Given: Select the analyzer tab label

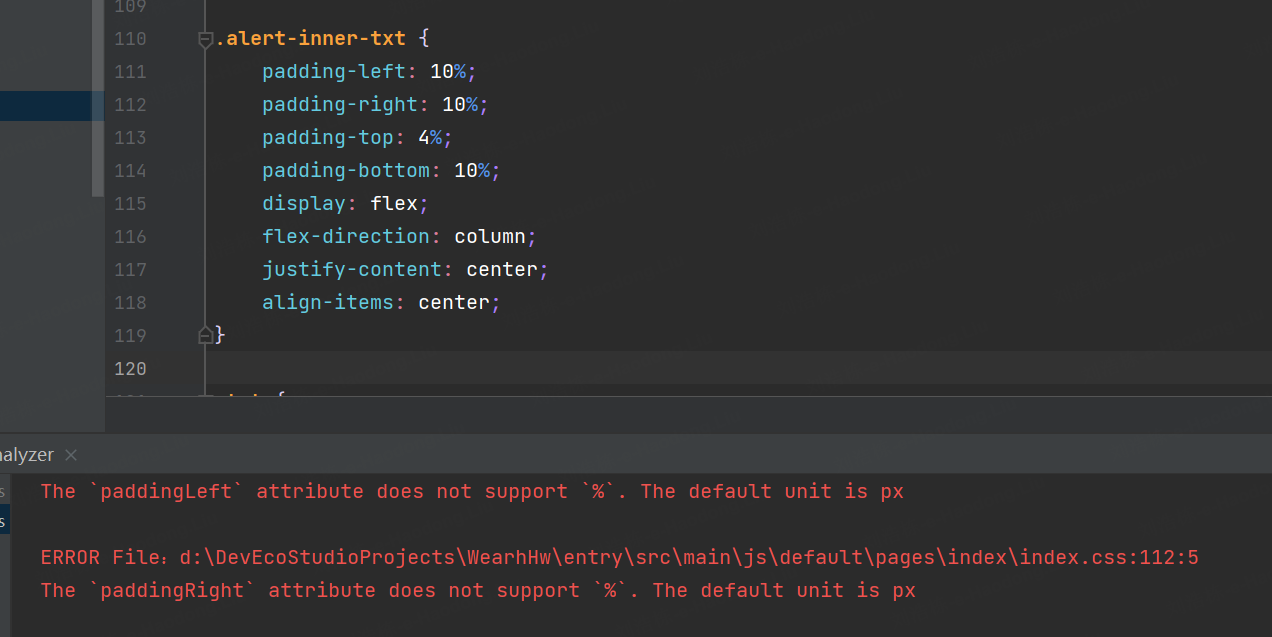Looking at the screenshot, I should click(27, 455).
